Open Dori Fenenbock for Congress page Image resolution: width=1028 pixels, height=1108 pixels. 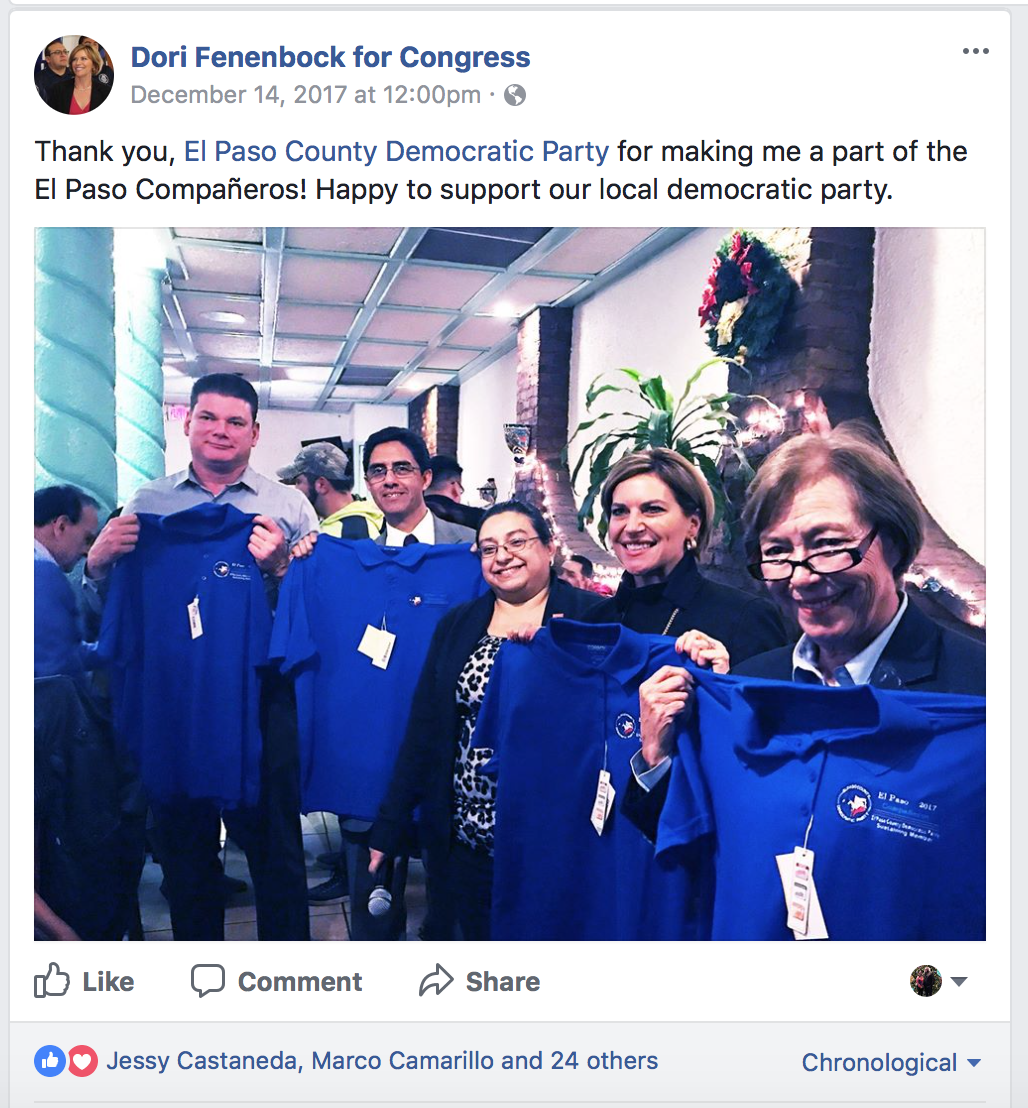point(330,57)
